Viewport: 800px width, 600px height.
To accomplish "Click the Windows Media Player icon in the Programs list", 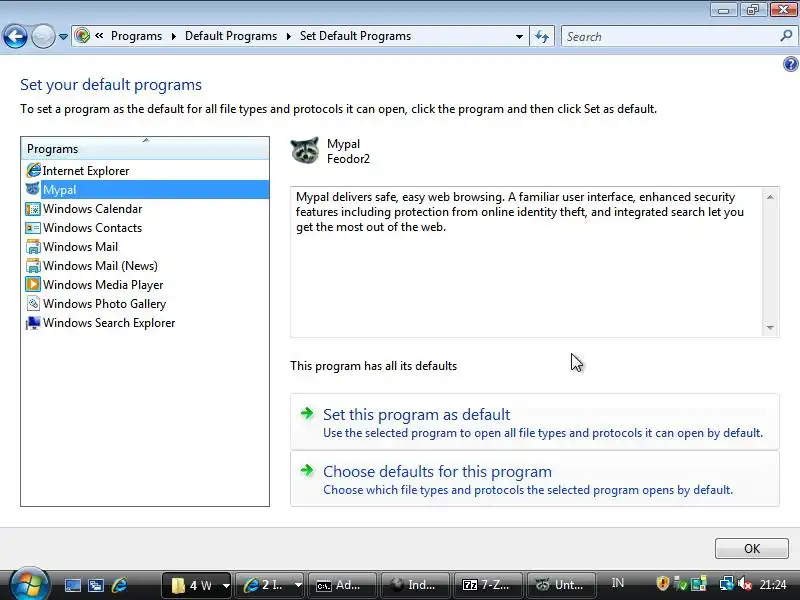I will tap(33, 285).
